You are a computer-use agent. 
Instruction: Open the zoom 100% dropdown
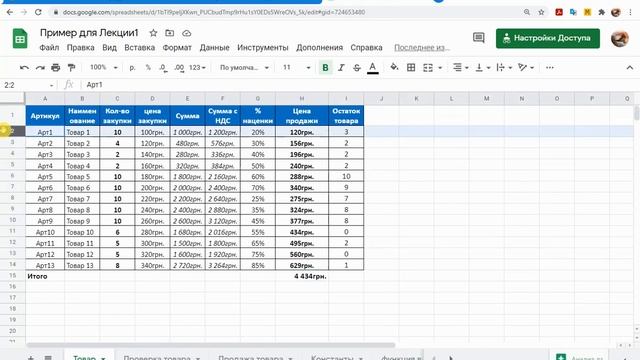pyautogui.click(x=103, y=68)
